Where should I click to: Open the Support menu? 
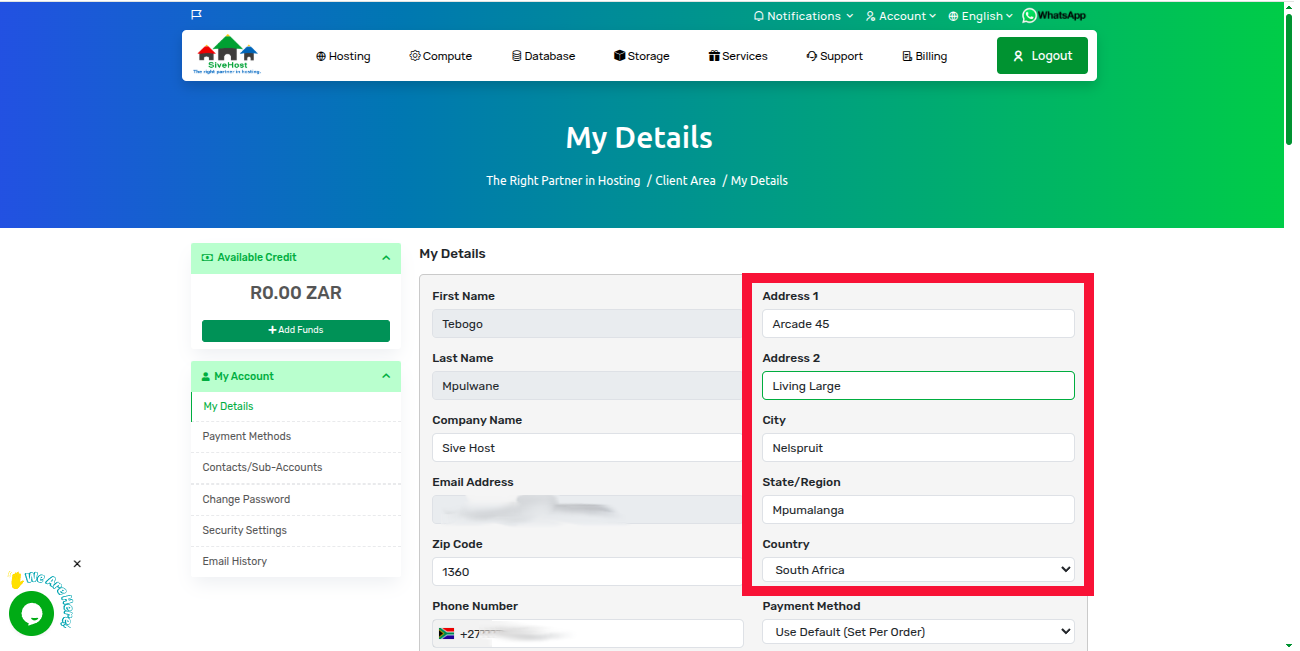pos(834,56)
